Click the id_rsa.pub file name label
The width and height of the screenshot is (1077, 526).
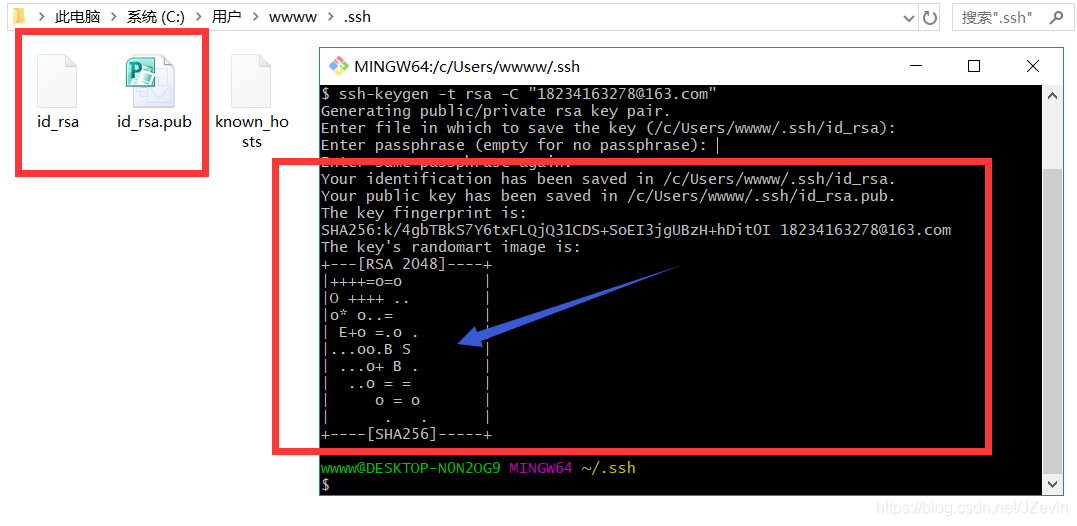pyautogui.click(x=155, y=123)
